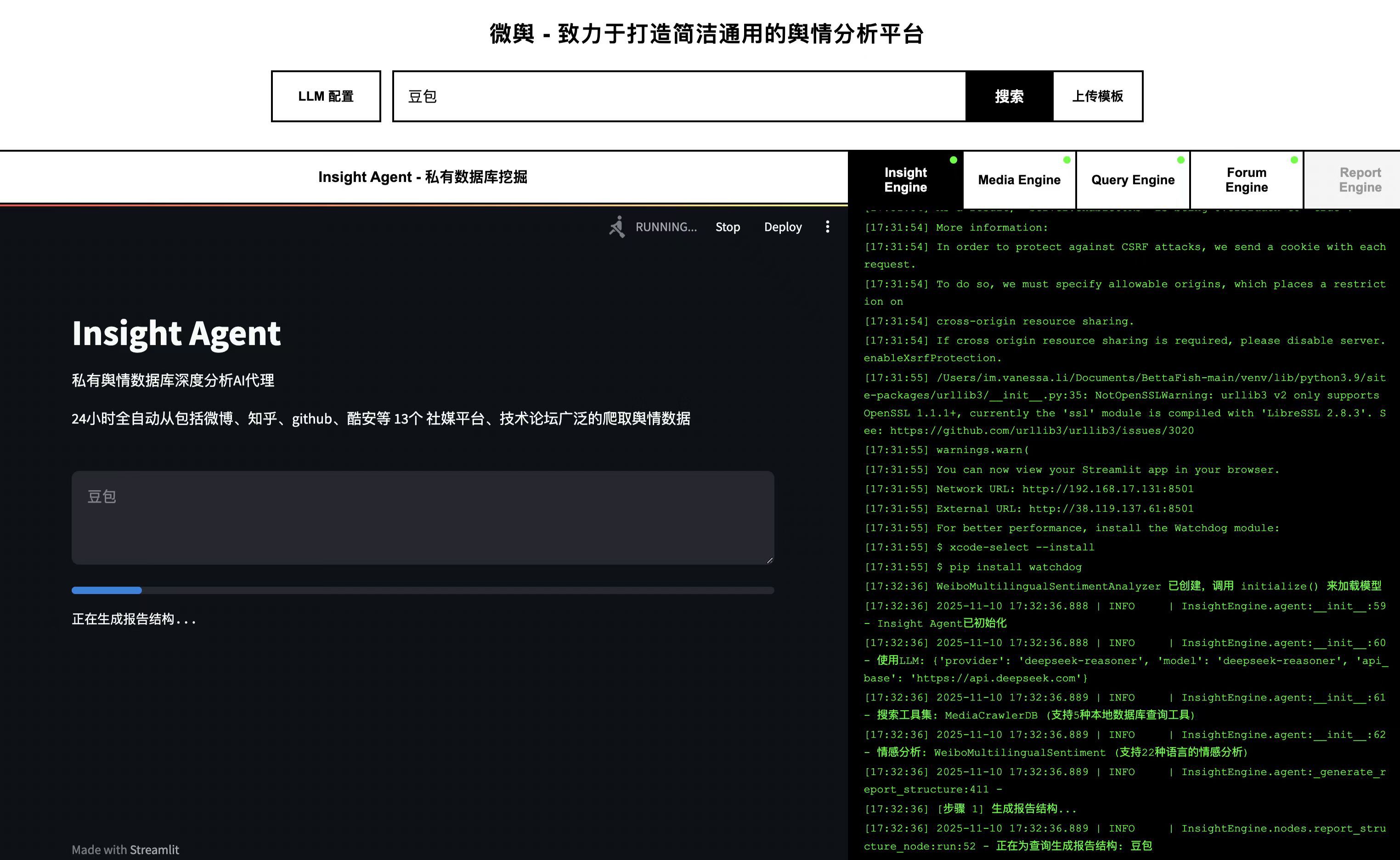Click the black 搜索 button
This screenshot has width=1400, height=860.
tap(1009, 96)
